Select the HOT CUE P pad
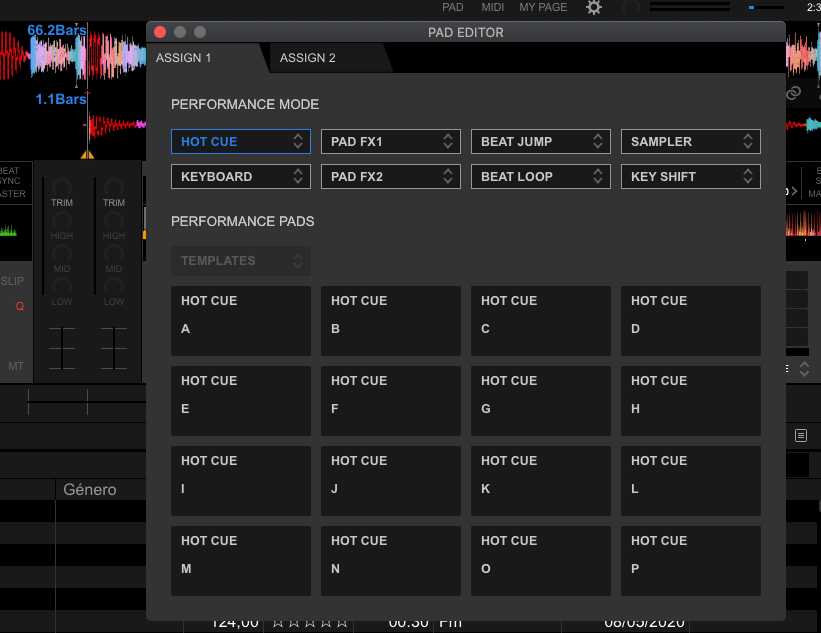821x633 pixels. coord(691,561)
